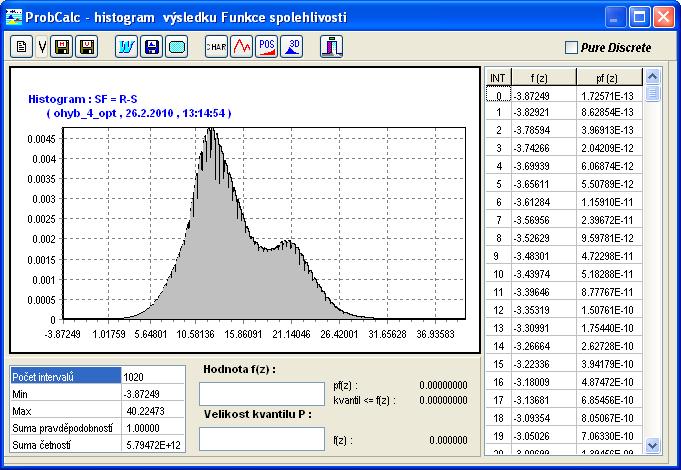Select cell value -3.65611

pyautogui.click(x=544, y=185)
